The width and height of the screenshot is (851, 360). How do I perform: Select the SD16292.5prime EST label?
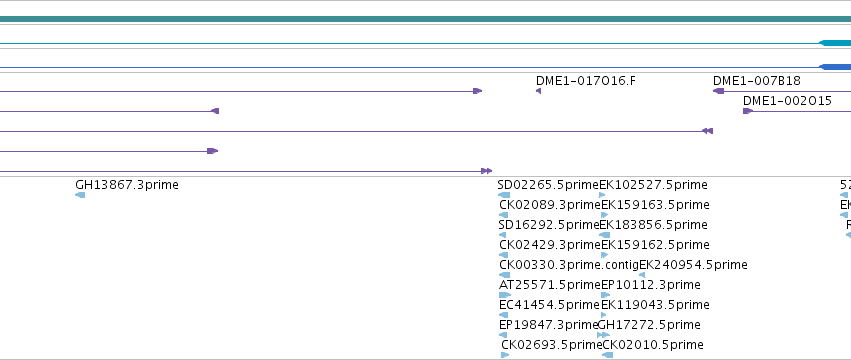(x=549, y=225)
